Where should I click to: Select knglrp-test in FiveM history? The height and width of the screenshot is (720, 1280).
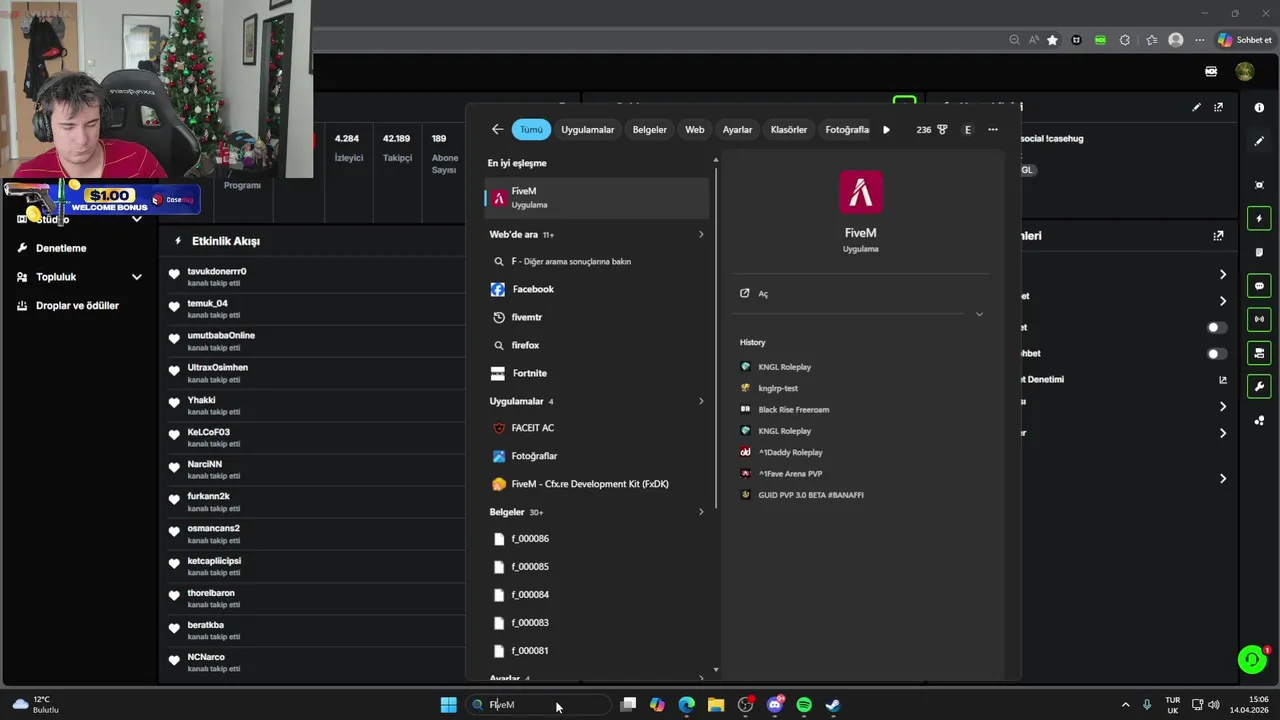tap(778, 388)
